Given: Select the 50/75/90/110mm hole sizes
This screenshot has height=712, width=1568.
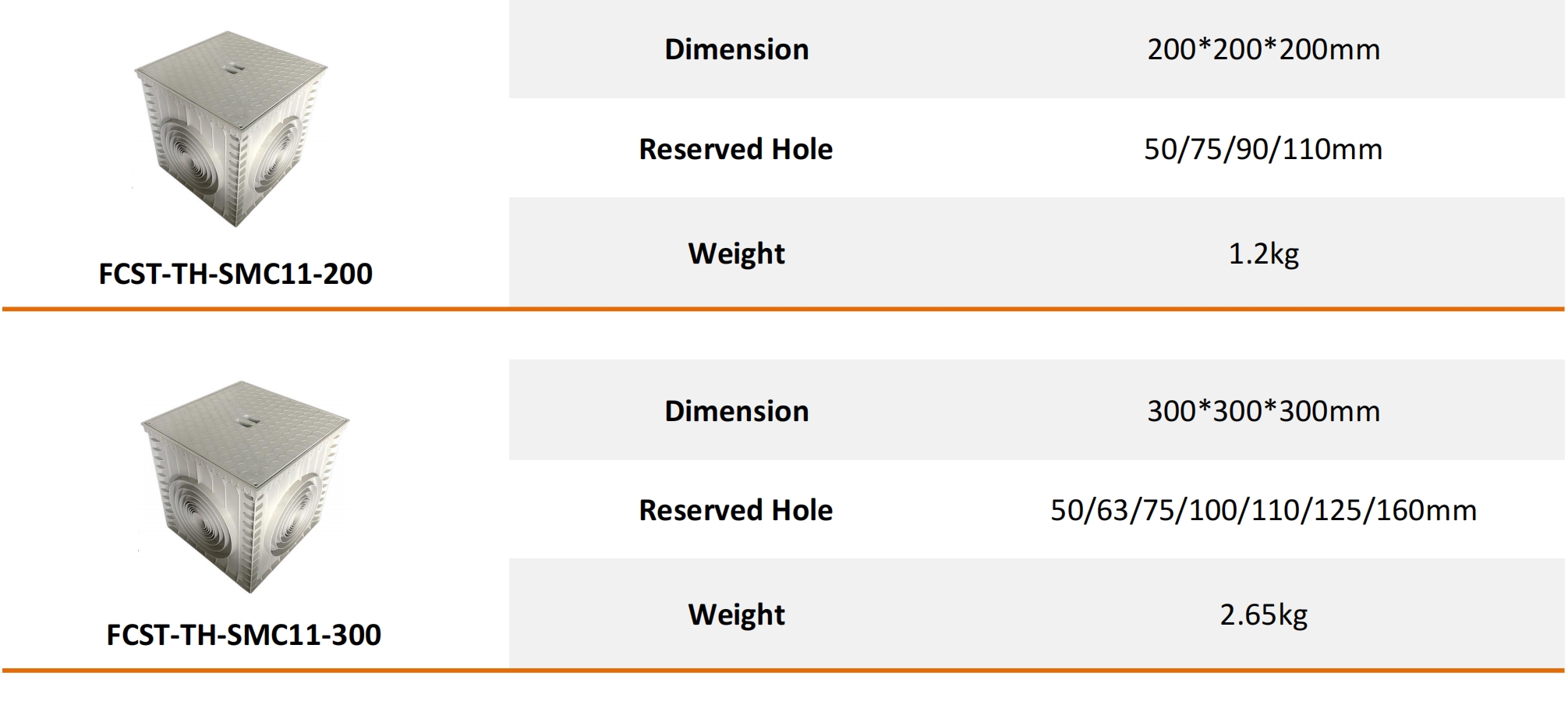Looking at the screenshot, I should click(x=1263, y=149).
